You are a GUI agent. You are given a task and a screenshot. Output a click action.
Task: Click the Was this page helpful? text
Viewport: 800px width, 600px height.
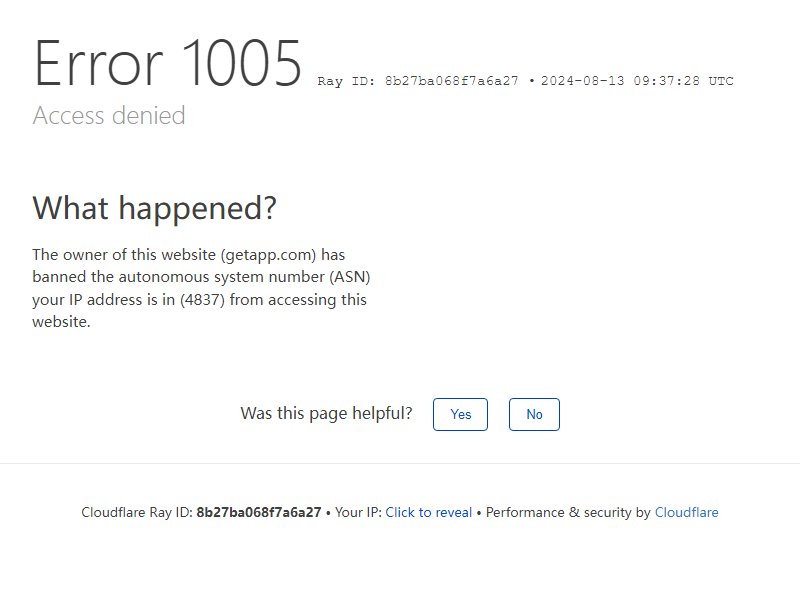(x=327, y=413)
